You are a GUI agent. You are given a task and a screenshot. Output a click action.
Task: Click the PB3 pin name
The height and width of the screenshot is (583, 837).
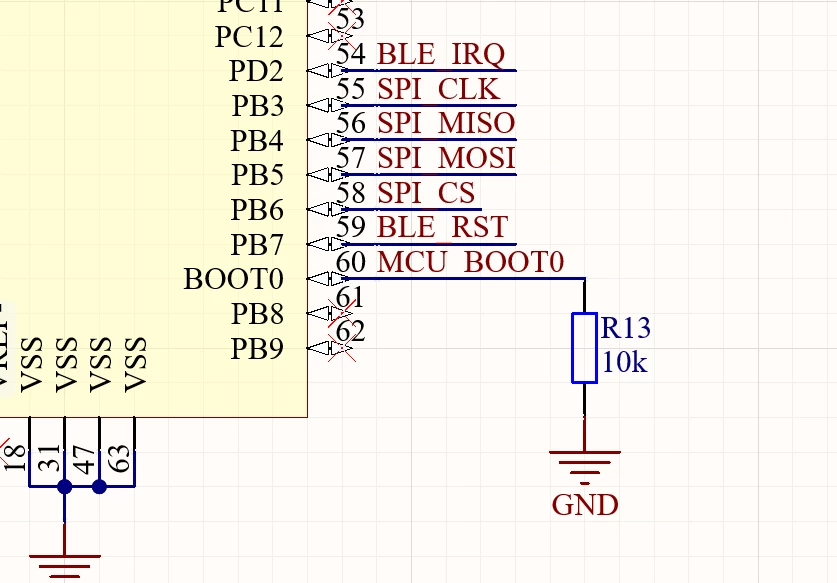pos(258,106)
